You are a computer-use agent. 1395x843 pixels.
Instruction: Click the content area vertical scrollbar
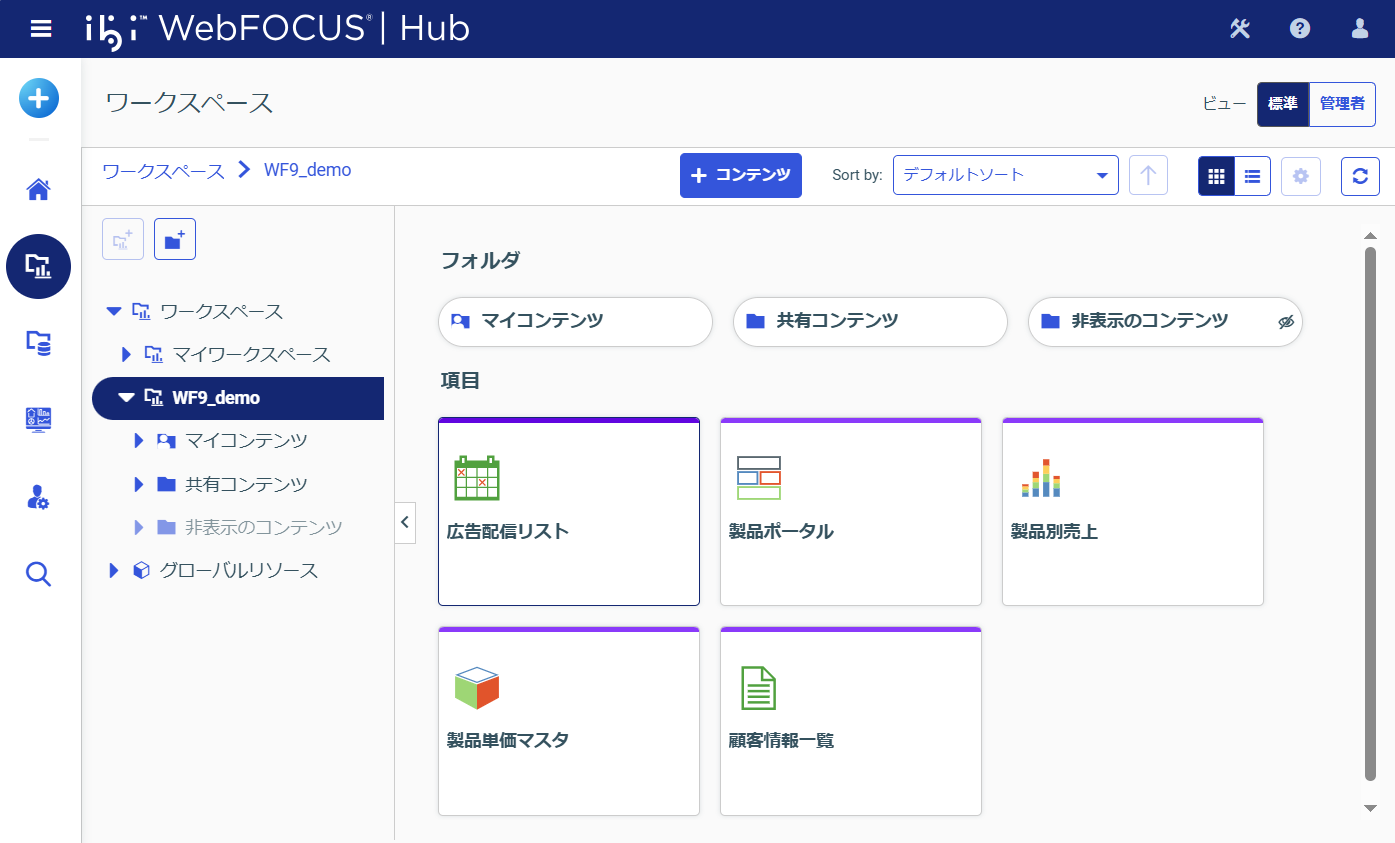pyautogui.click(x=1371, y=513)
